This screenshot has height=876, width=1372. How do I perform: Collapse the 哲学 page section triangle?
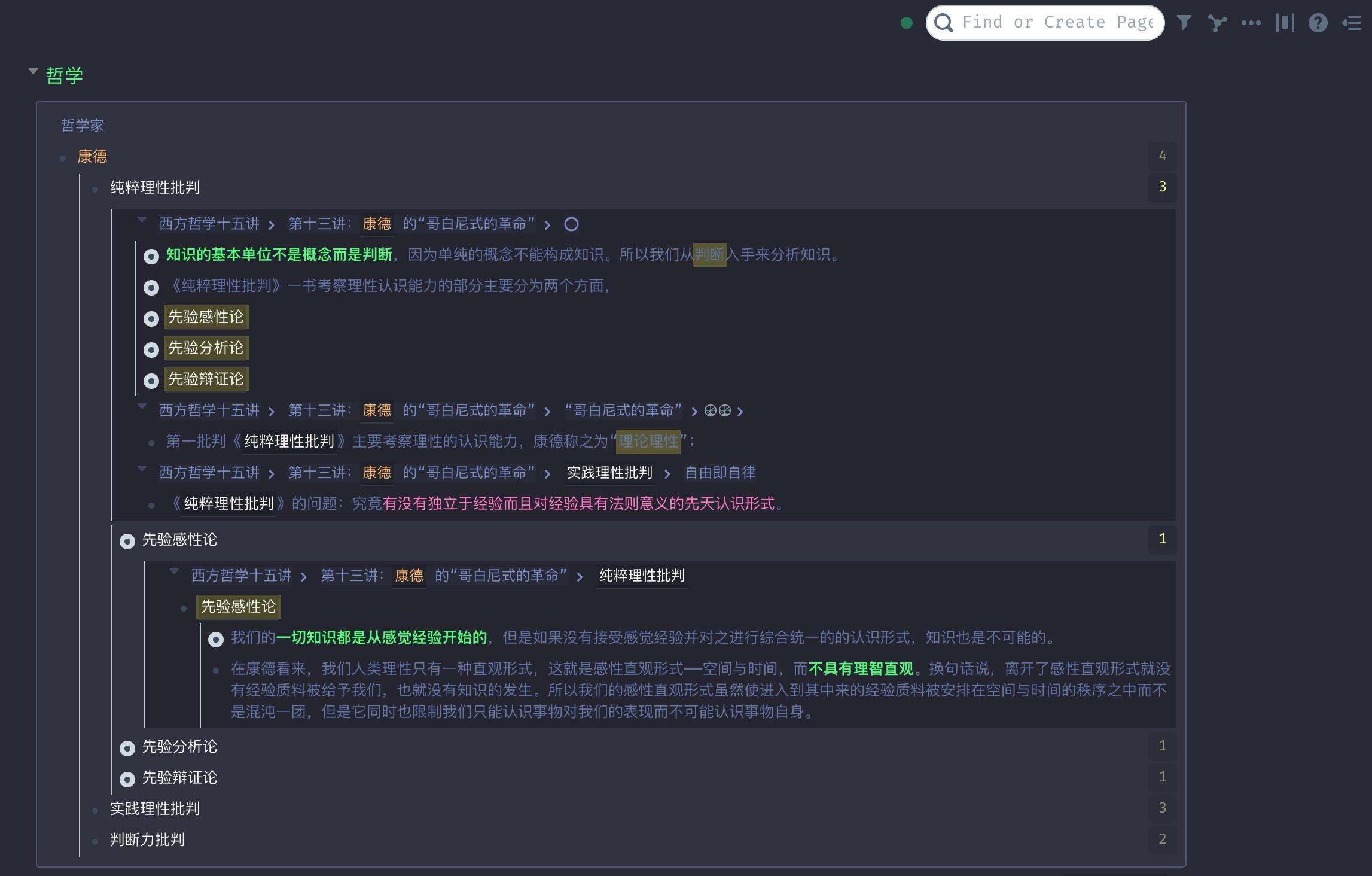33,71
